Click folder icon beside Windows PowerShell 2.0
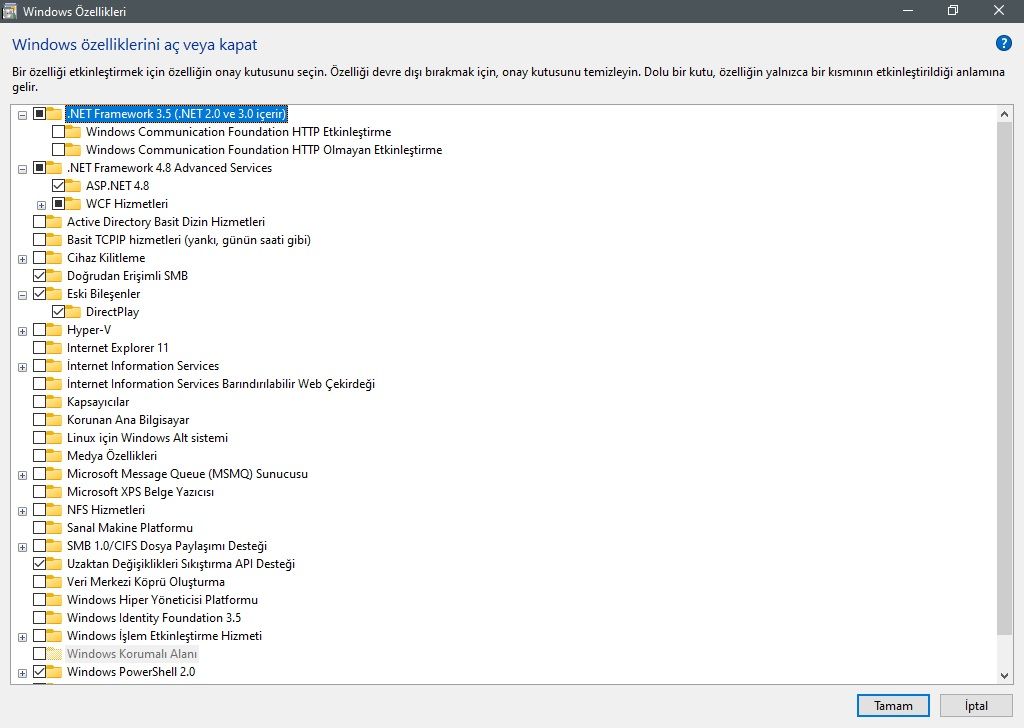The image size is (1024, 728). (54, 672)
